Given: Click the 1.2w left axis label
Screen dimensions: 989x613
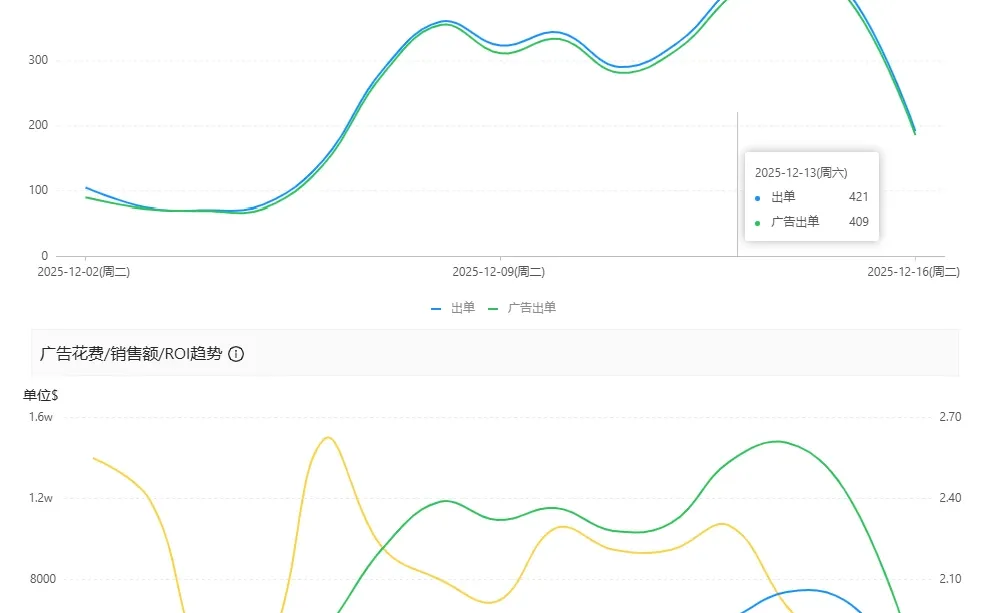Looking at the screenshot, I should click(x=41, y=498).
